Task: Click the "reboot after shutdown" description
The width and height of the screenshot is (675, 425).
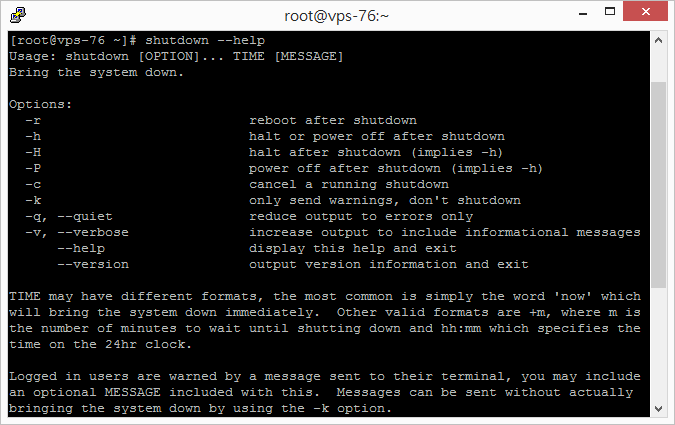Action: tap(333, 121)
